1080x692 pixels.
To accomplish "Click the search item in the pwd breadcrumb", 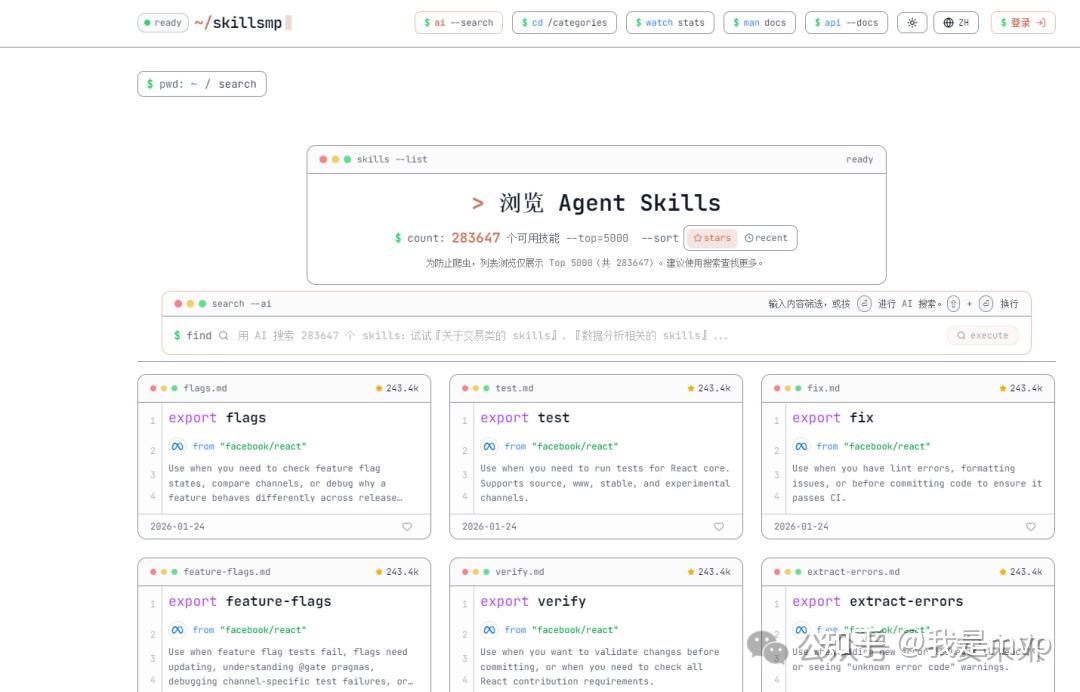I will pos(237,84).
